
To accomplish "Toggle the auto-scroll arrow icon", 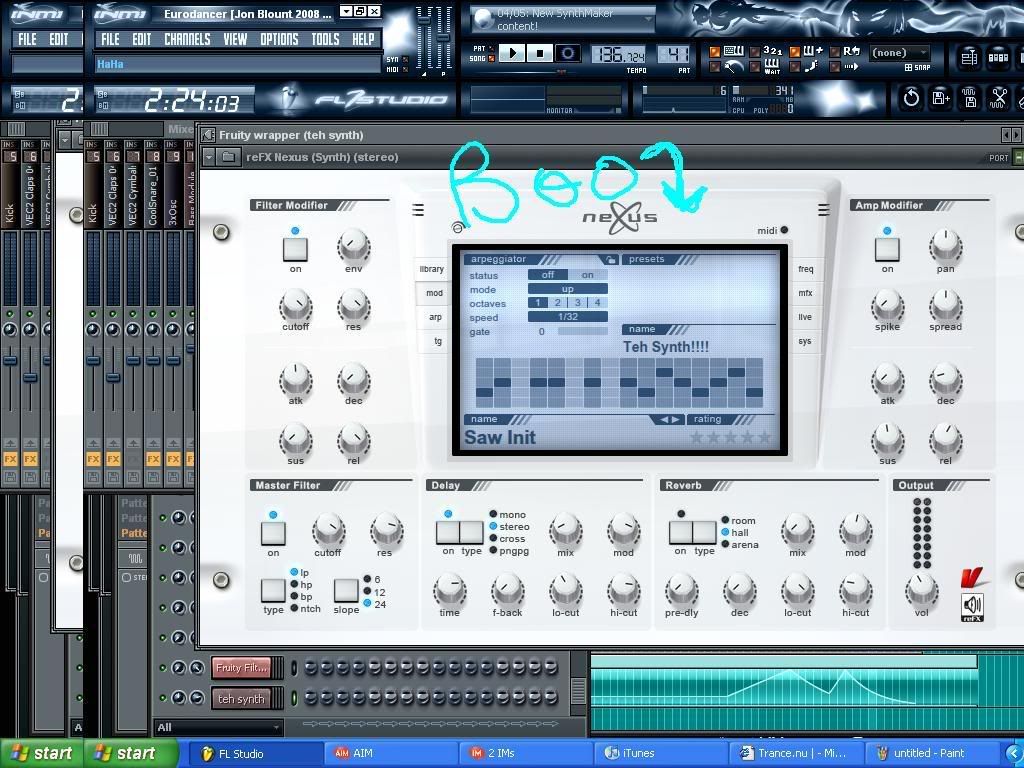I will coord(851,66).
